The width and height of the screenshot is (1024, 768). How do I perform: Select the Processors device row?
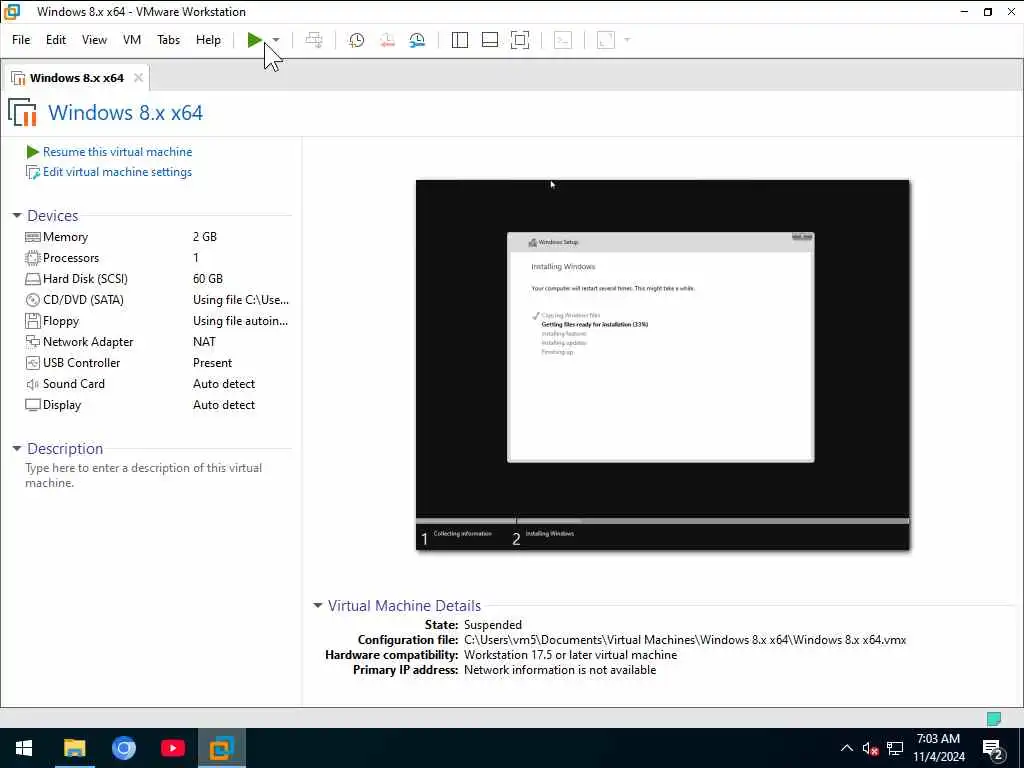(x=157, y=258)
